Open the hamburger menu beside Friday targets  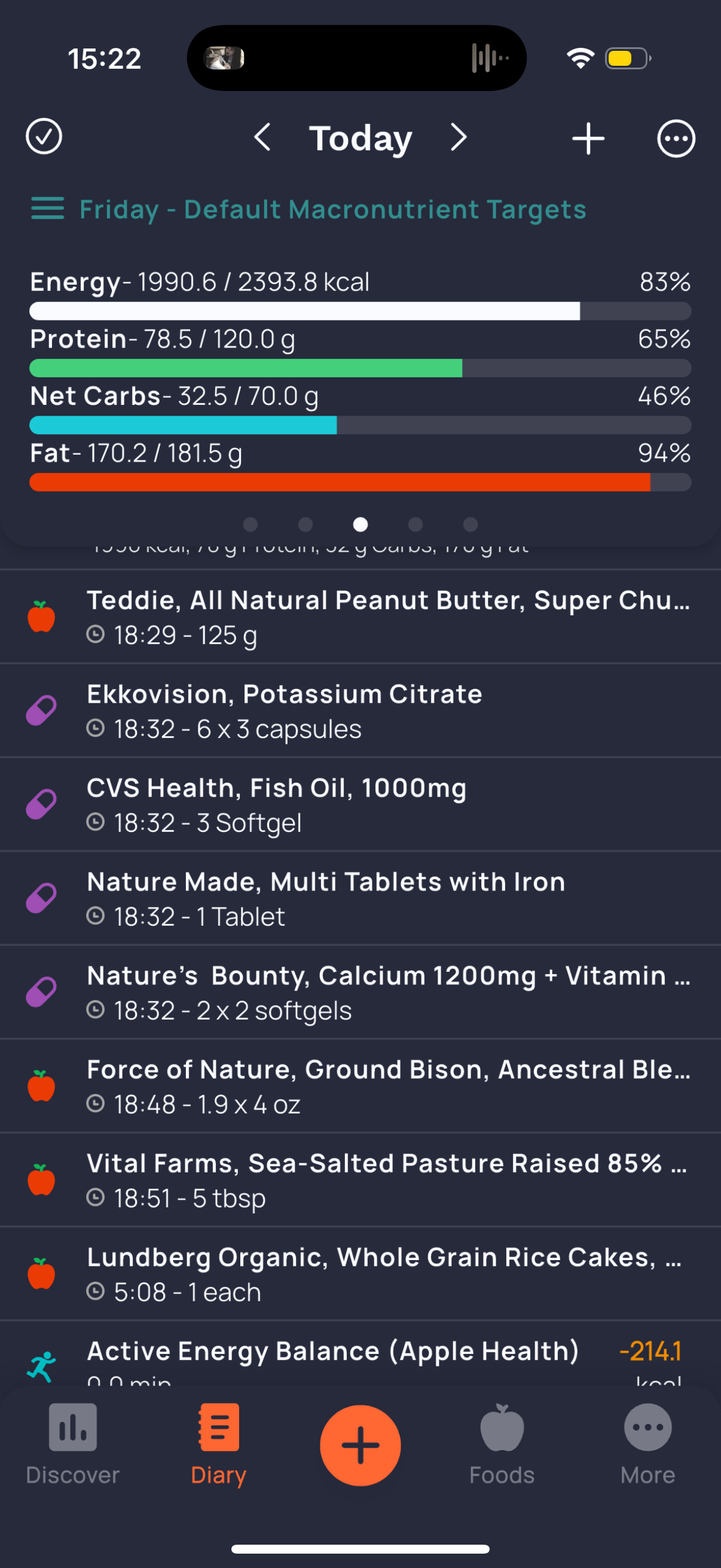(x=47, y=209)
